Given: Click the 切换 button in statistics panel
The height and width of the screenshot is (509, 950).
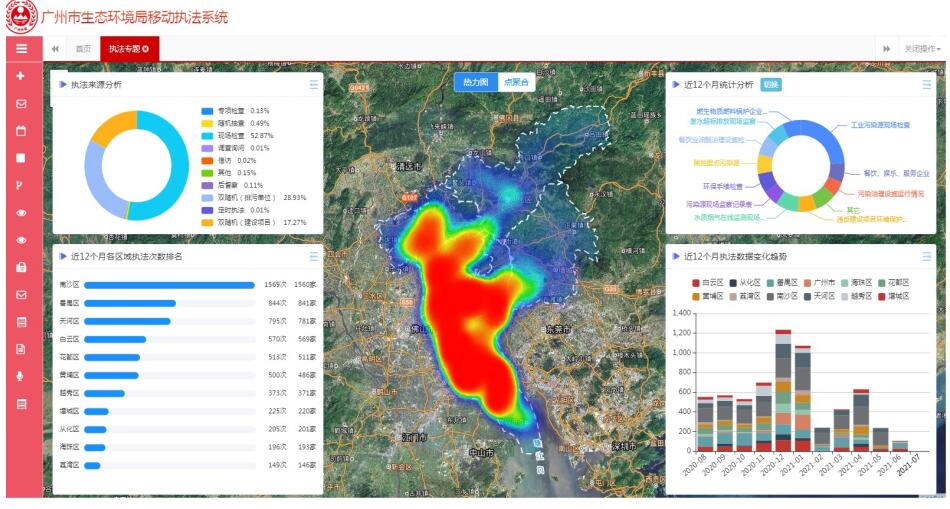Looking at the screenshot, I should 771,85.
